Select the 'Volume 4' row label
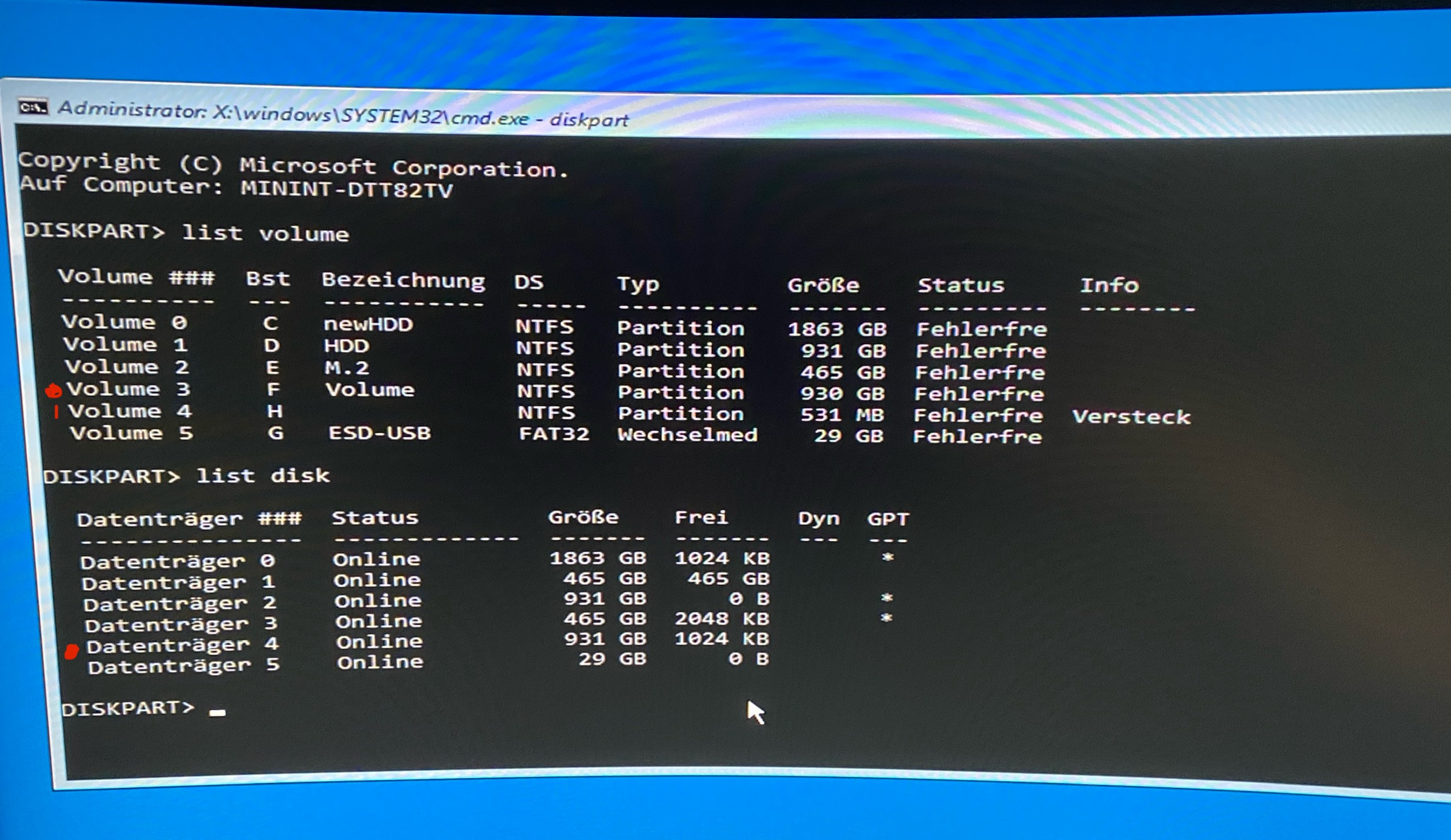Image resolution: width=1451 pixels, height=840 pixels. coord(130,411)
